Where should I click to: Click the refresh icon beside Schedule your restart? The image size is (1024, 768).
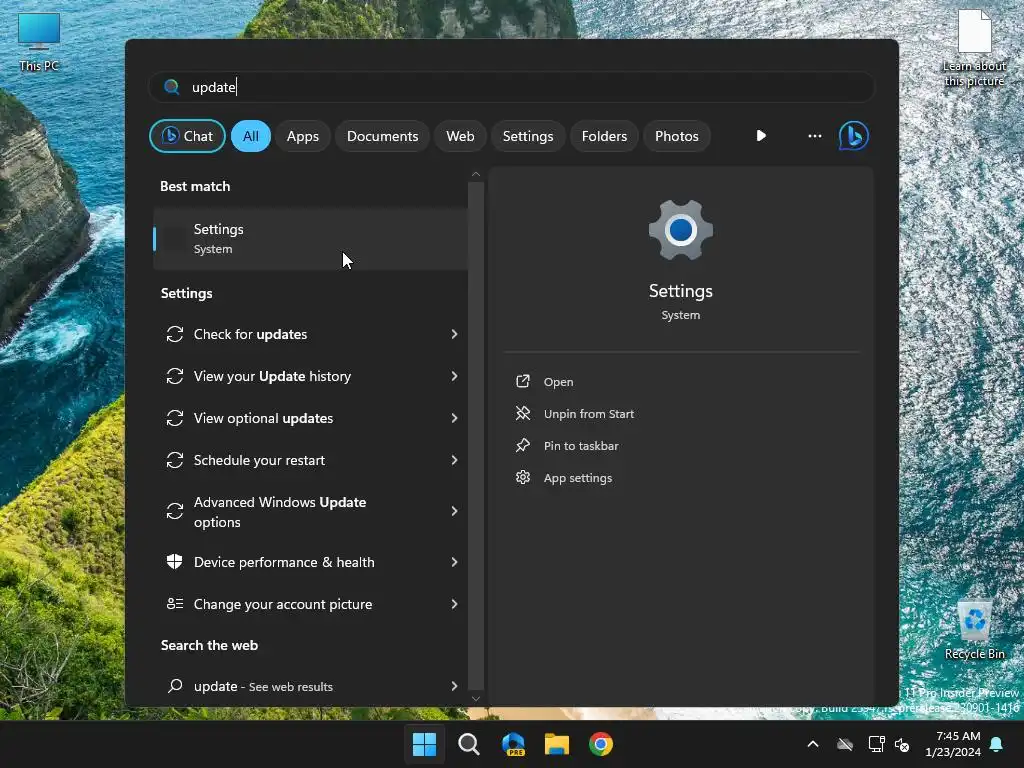point(174,460)
